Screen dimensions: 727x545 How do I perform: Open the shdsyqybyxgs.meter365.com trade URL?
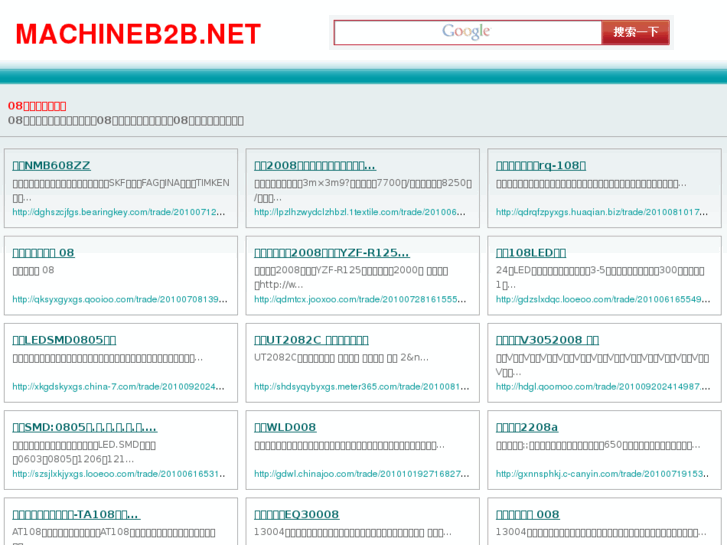(x=362, y=386)
